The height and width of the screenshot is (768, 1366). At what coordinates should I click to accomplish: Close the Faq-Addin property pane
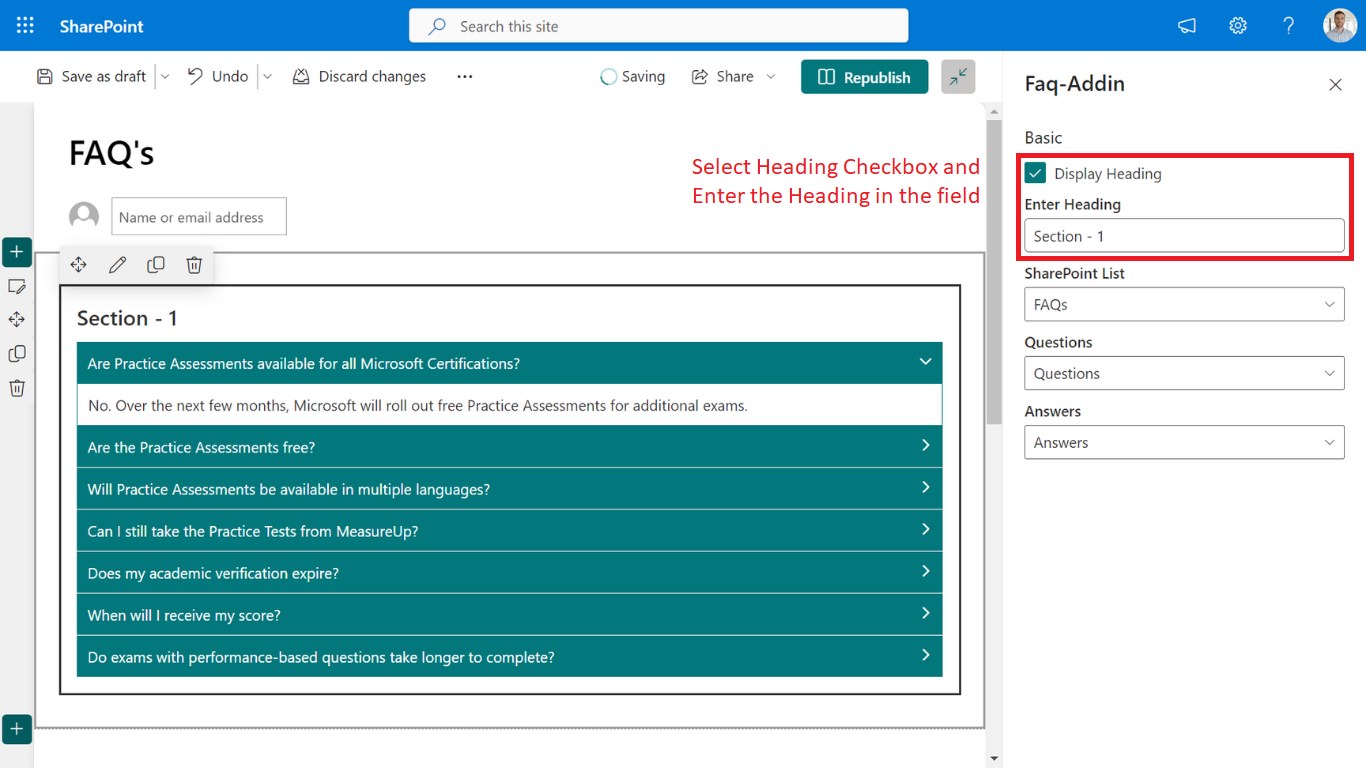coord(1335,85)
